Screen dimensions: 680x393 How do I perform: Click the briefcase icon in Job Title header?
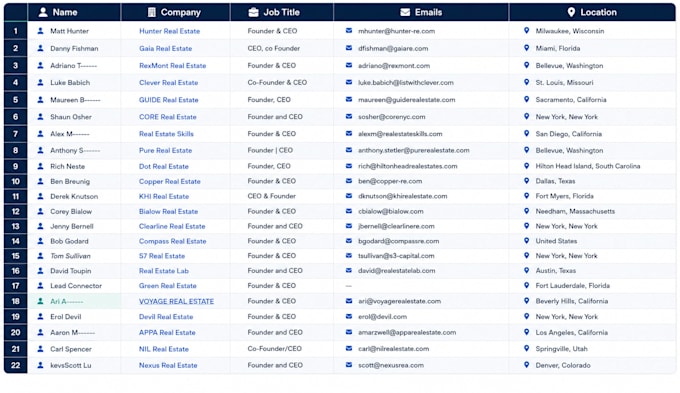point(253,12)
